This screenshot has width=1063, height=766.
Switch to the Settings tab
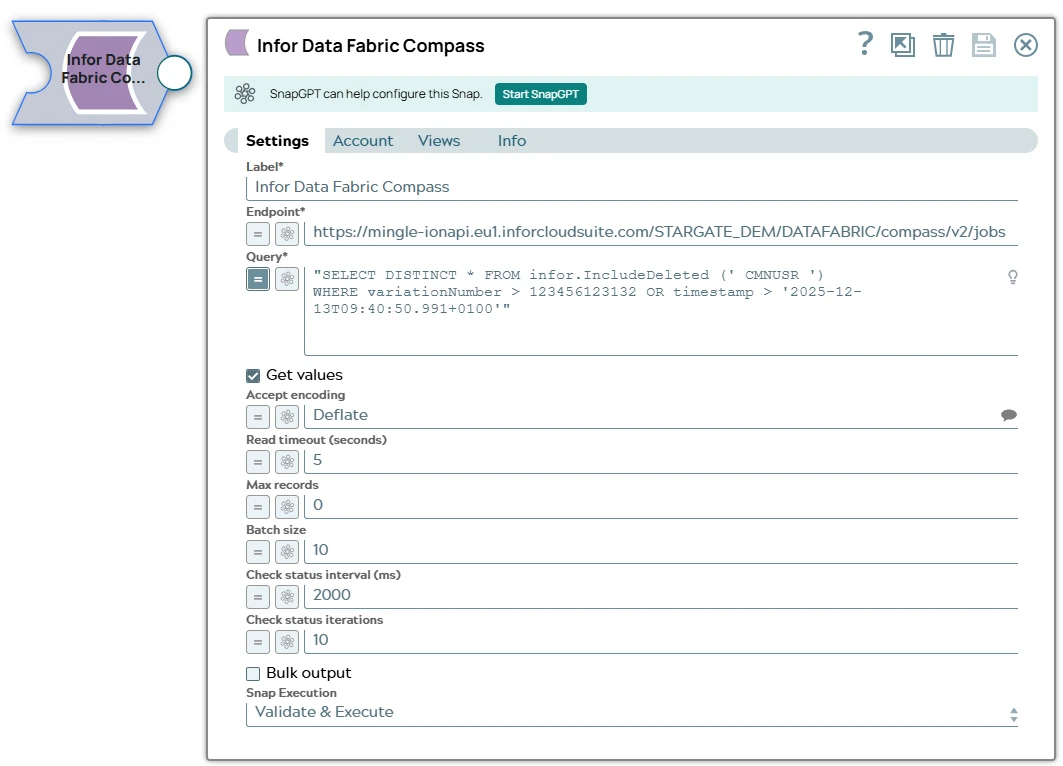point(277,140)
